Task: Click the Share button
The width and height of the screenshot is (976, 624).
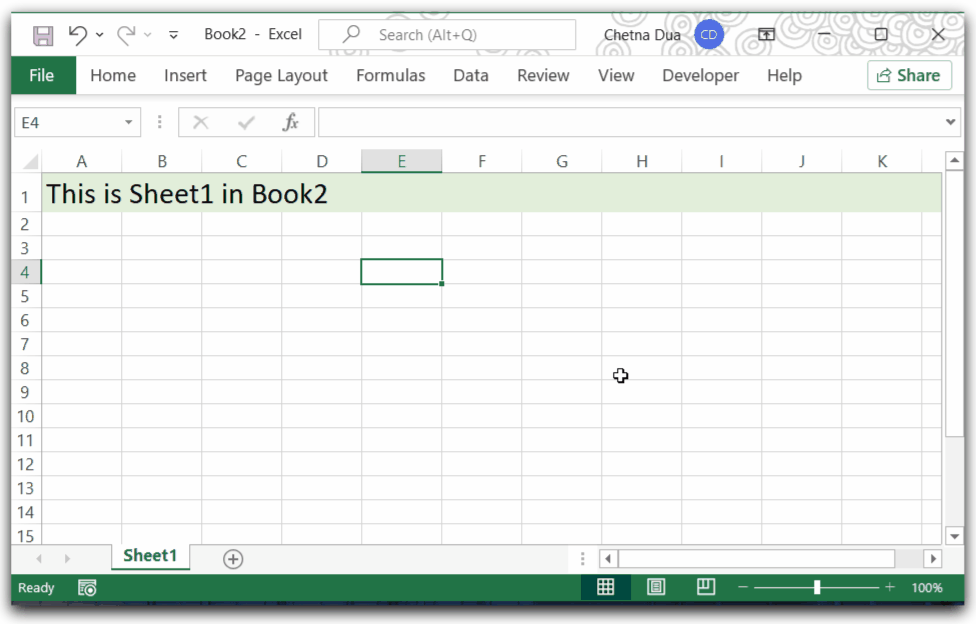Action: 908,75
